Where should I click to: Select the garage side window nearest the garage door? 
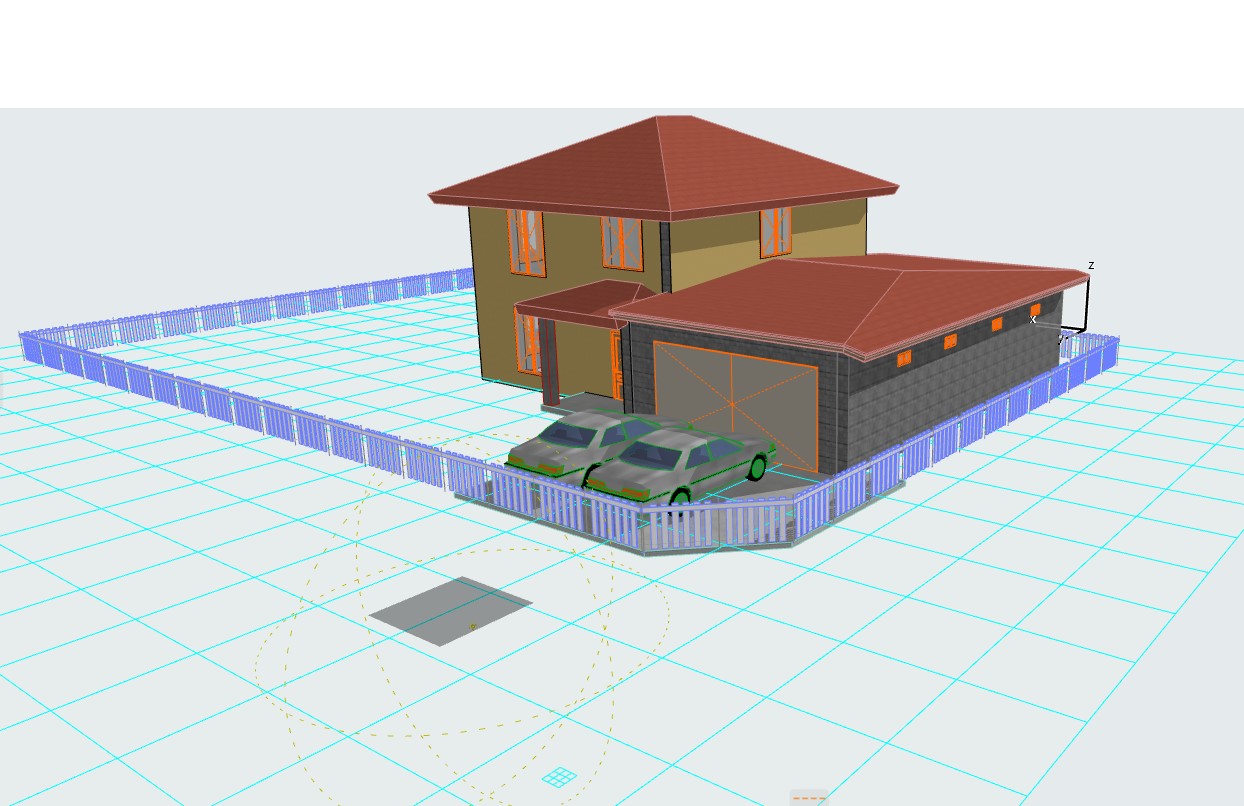pyautogui.click(x=904, y=358)
